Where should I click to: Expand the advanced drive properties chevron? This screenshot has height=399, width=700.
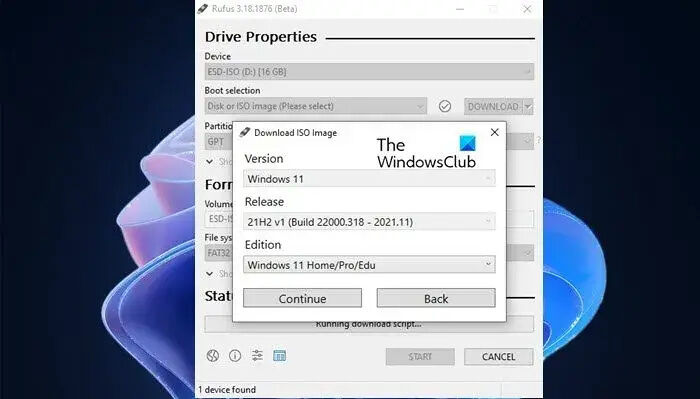[x=209, y=162]
